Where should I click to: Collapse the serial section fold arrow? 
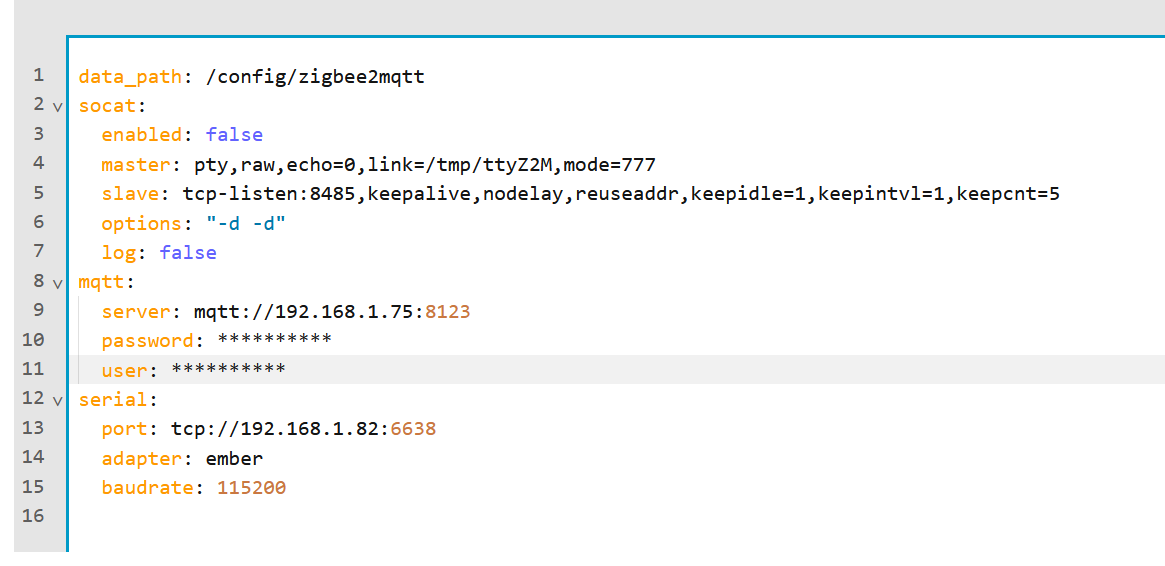[57, 401]
